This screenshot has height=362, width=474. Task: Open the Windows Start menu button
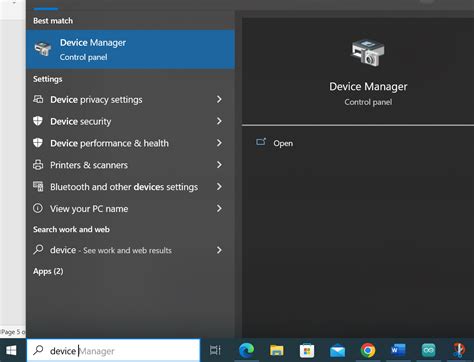(x=11, y=350)
